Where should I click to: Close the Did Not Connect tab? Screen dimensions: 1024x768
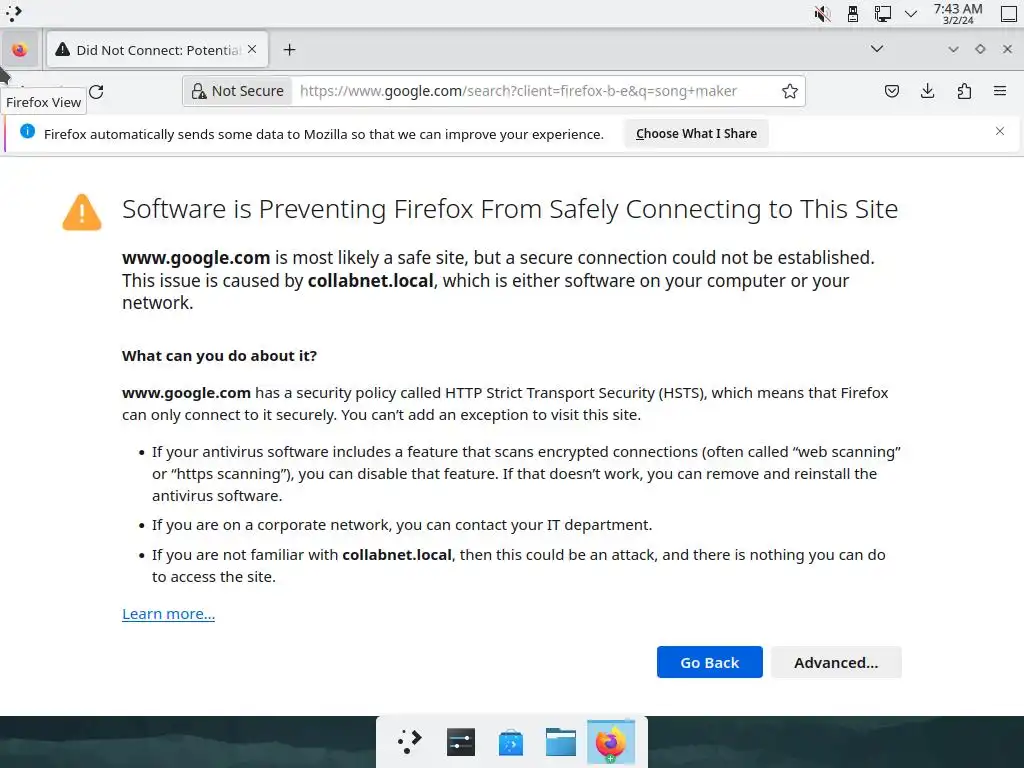tap(252, 50)
